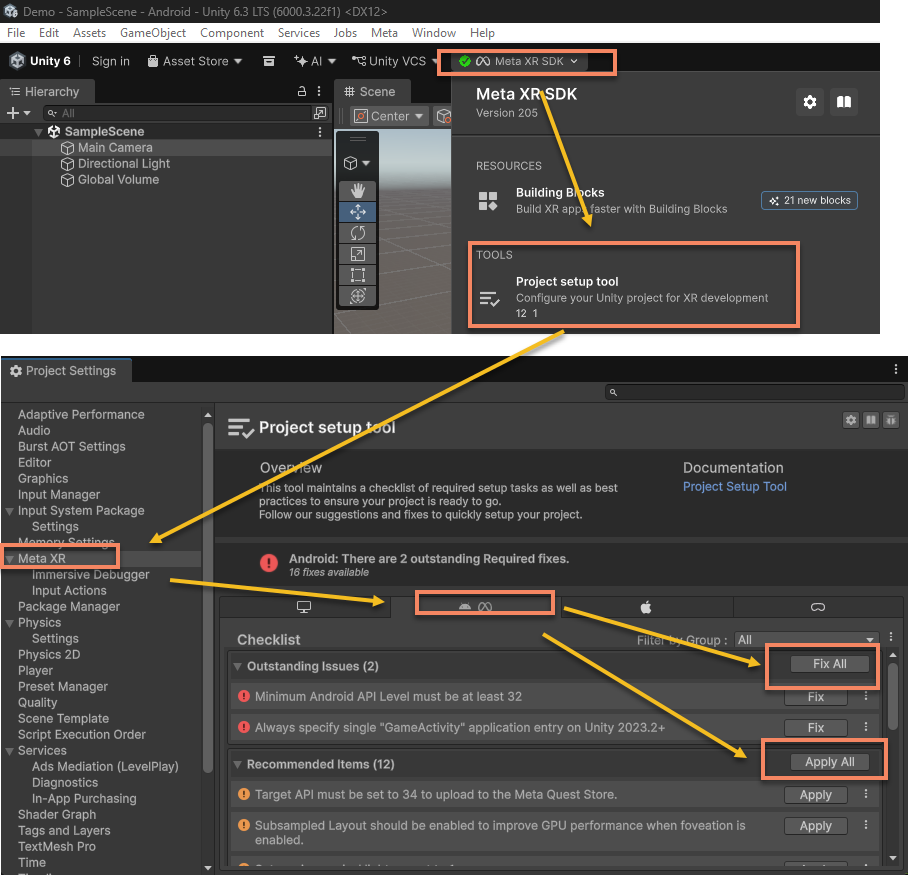908x875 pixels.
Task: Select the Project Settings tab
Action: point(65,371)
